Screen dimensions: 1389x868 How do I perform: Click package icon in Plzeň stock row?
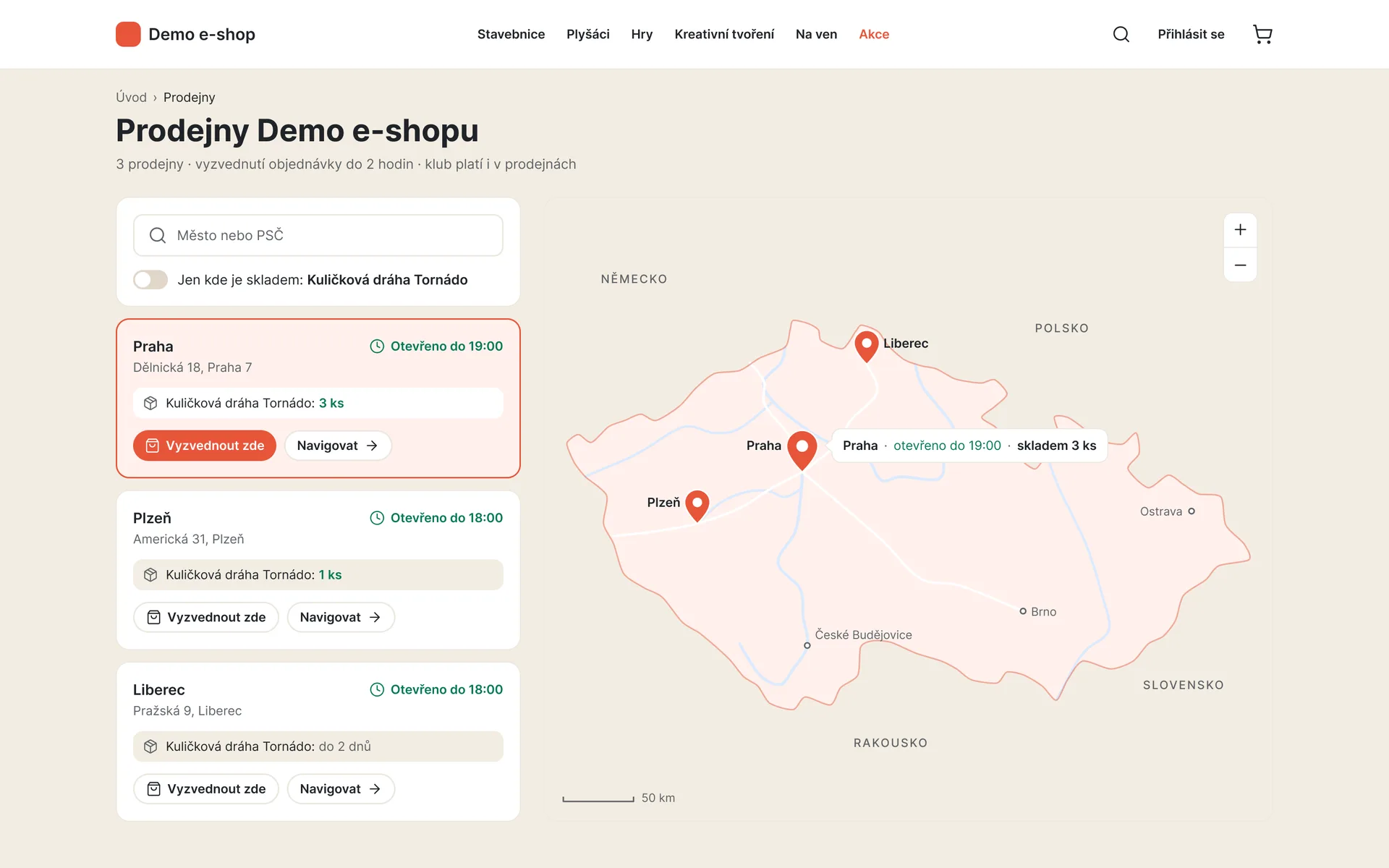click(150, 575)
